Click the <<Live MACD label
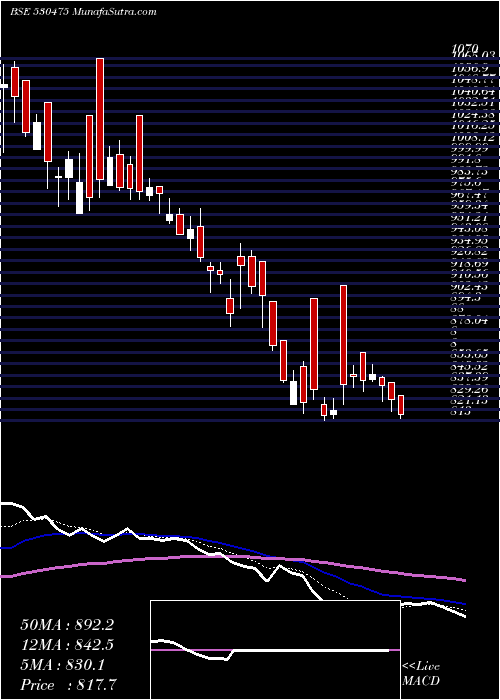Viewport: 500px width, 700px height. 421,674
